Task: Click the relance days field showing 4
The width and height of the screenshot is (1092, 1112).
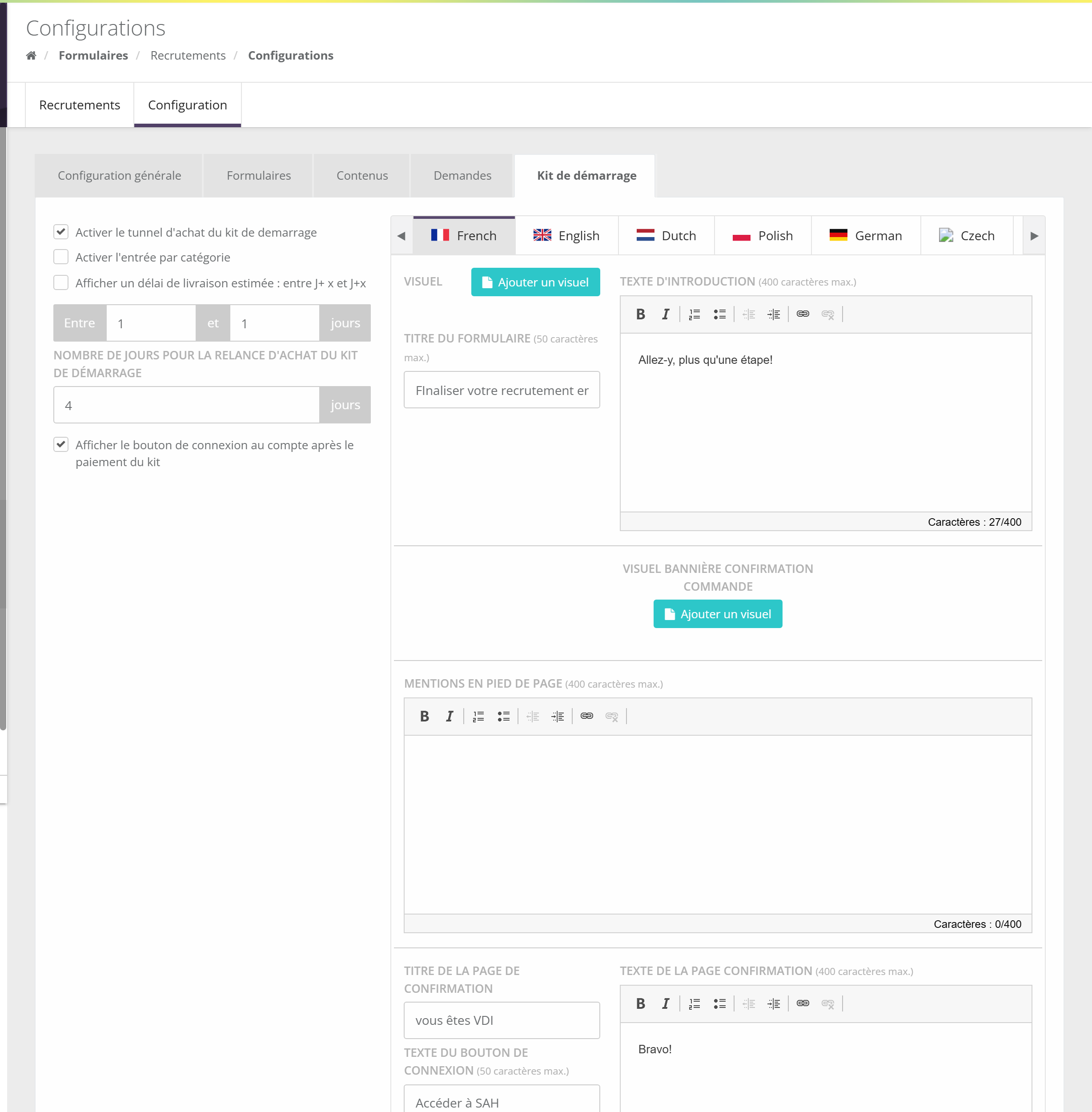Action: [x=186, y=405]
